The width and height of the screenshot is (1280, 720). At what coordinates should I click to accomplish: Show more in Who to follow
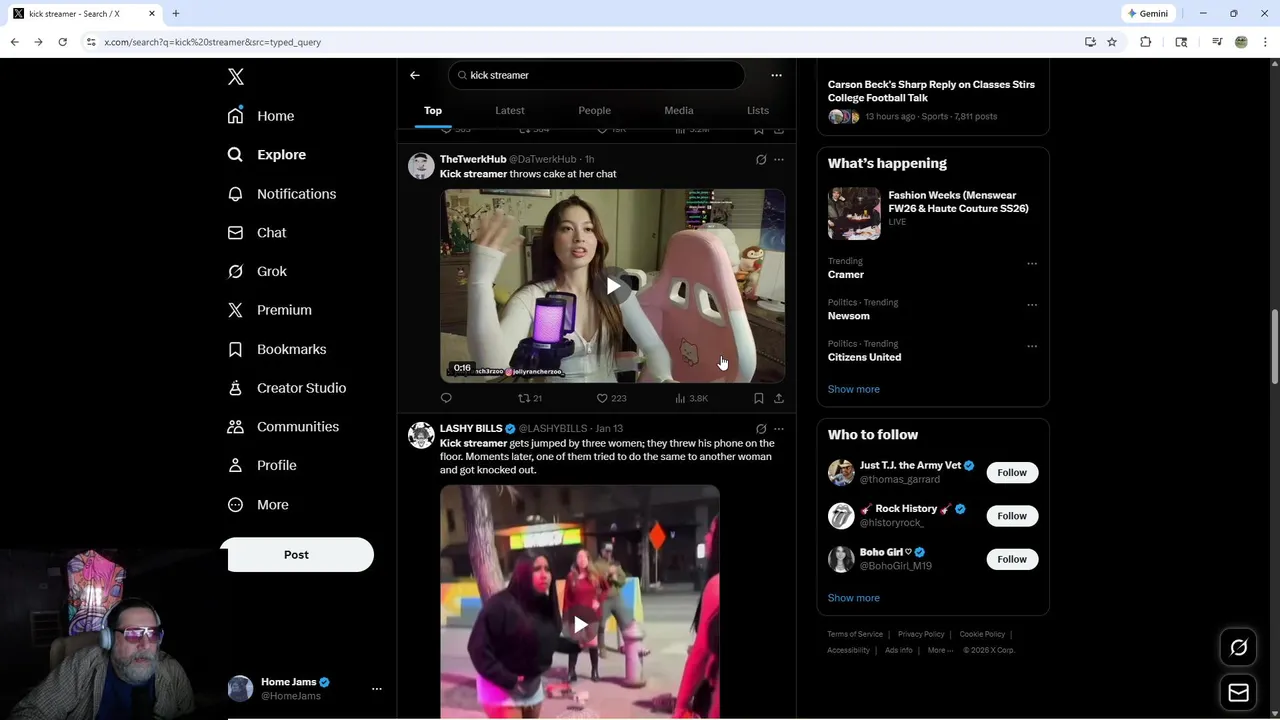(854, 598)
